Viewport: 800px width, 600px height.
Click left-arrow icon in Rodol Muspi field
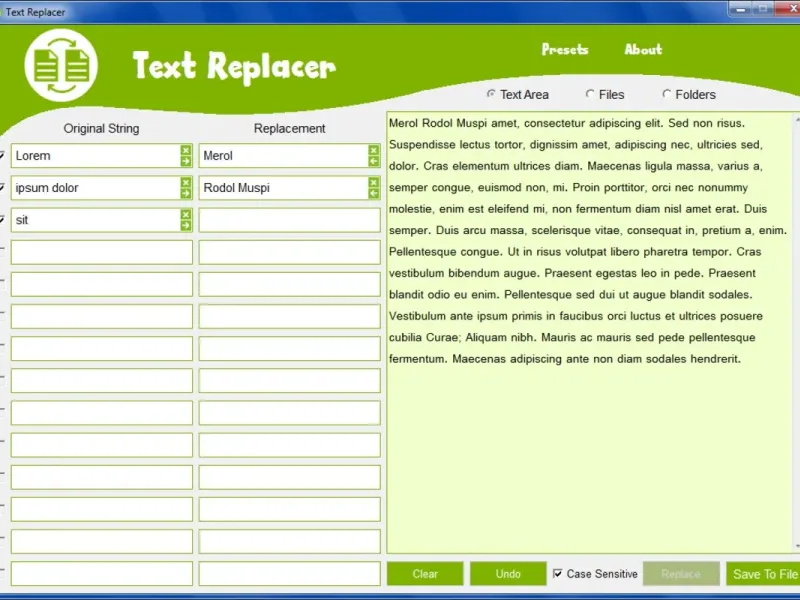point(373,193)
